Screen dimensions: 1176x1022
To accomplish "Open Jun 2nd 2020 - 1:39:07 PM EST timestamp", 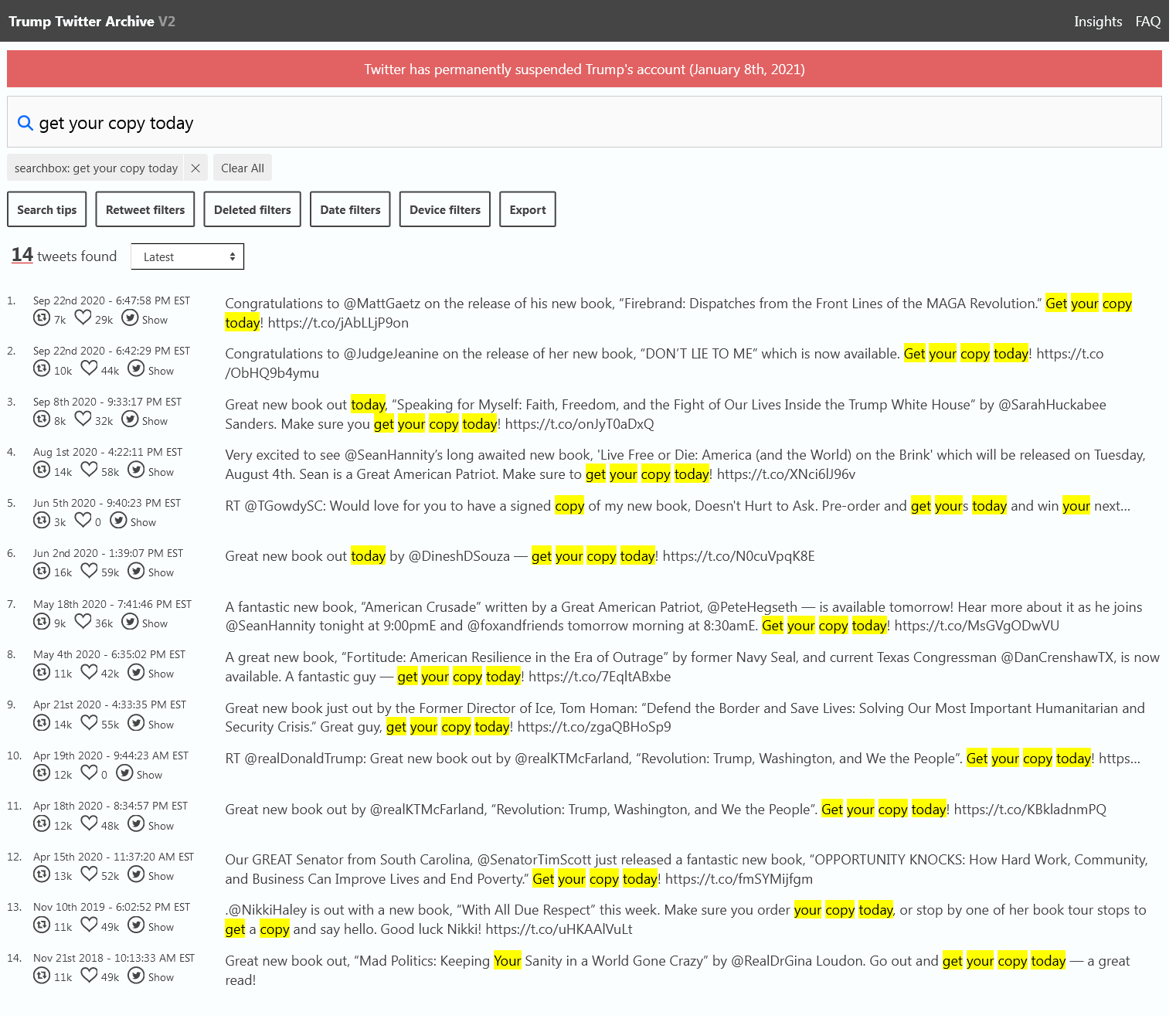I will 108,553.
